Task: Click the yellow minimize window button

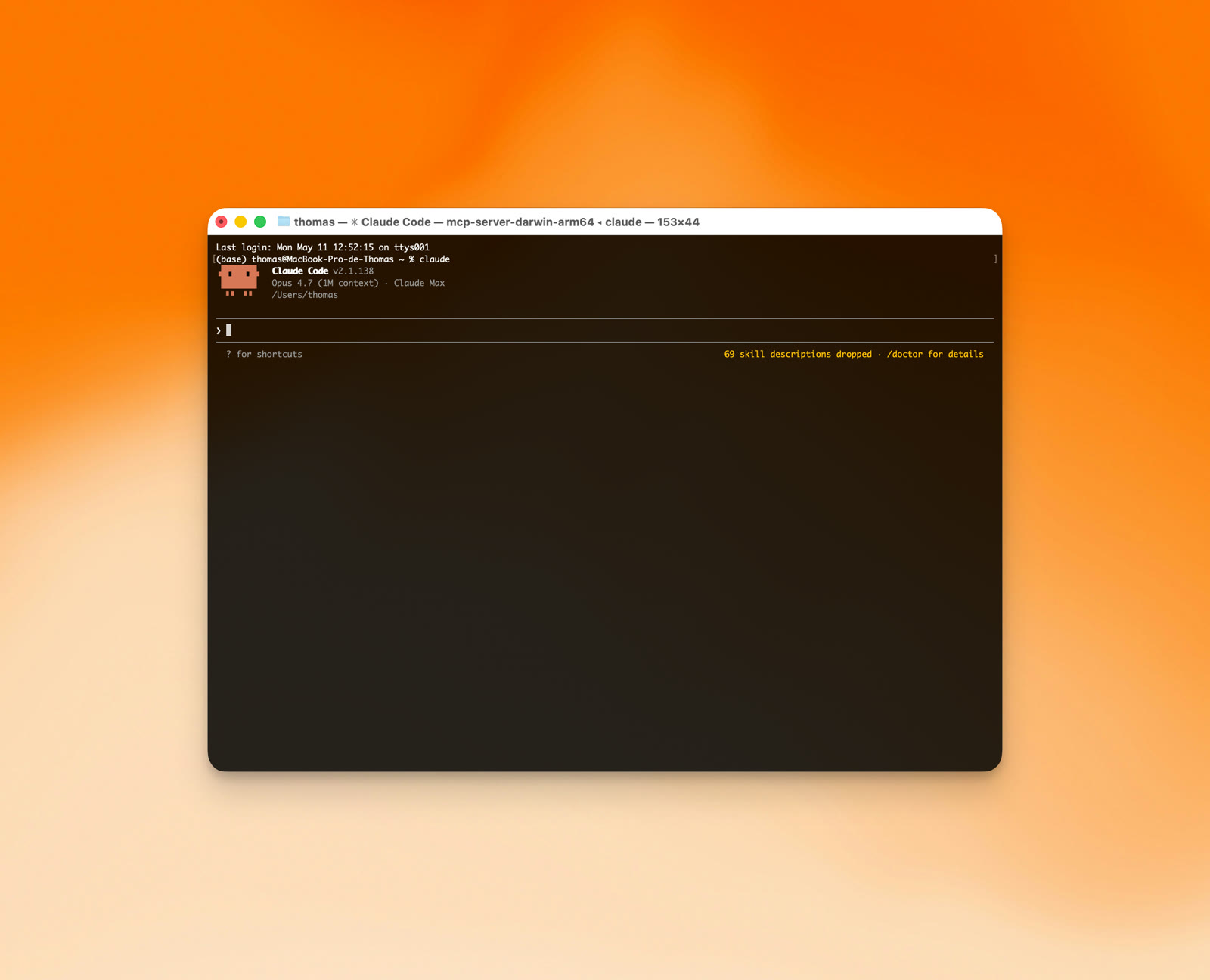Action: point(240,222)
